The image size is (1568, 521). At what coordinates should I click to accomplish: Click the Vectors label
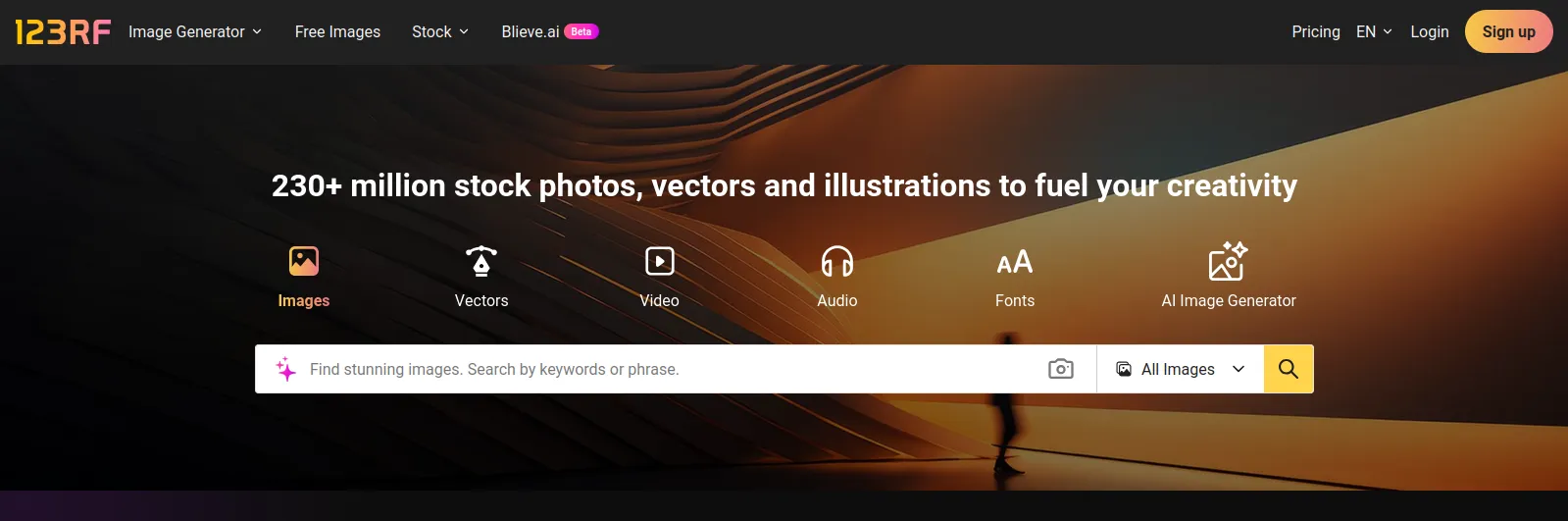click(481, 300)
